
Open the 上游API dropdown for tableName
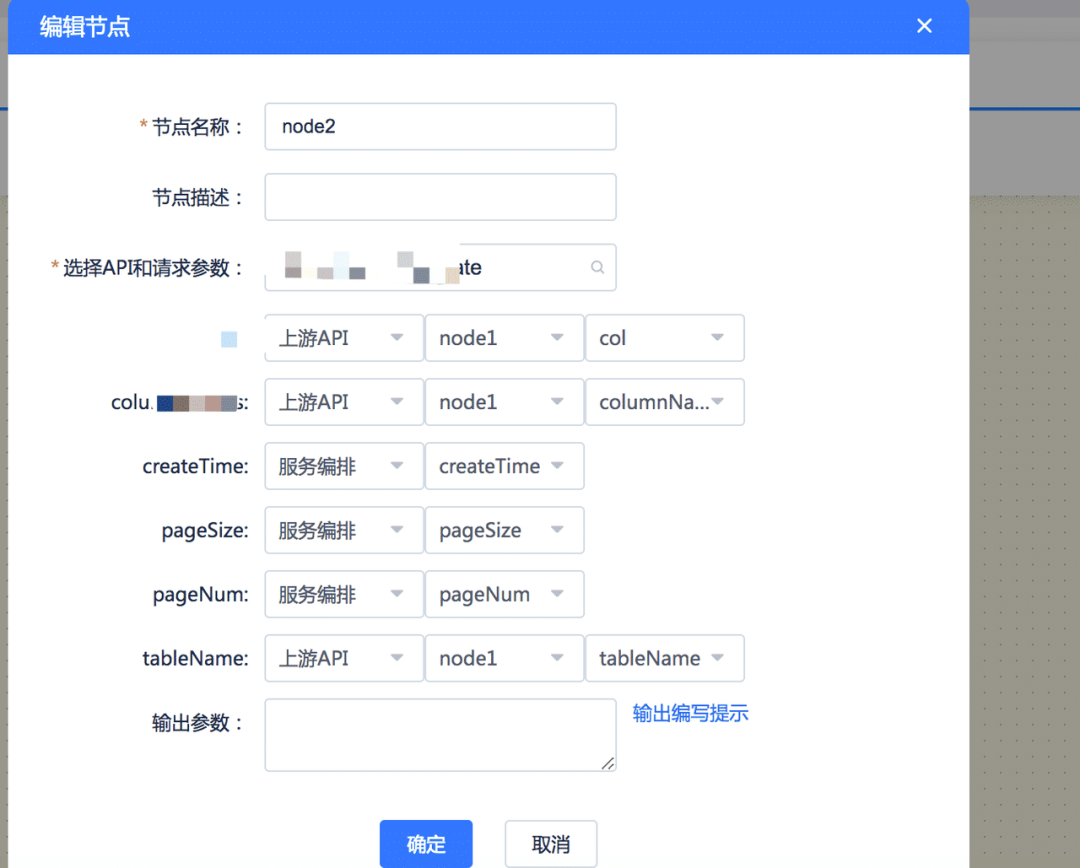[344, 658]
